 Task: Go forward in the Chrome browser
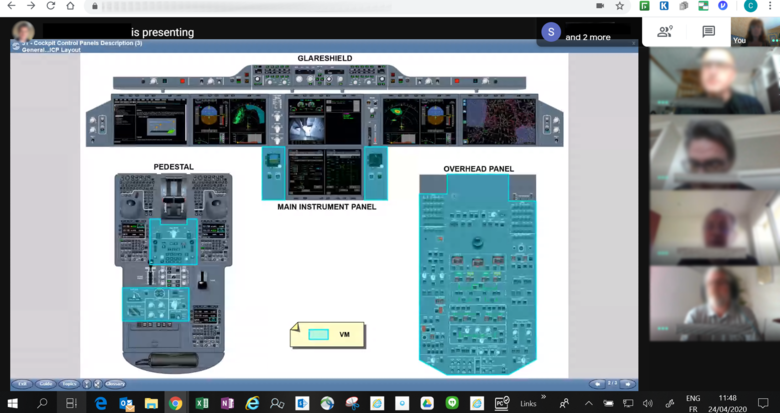pos(31,6)
